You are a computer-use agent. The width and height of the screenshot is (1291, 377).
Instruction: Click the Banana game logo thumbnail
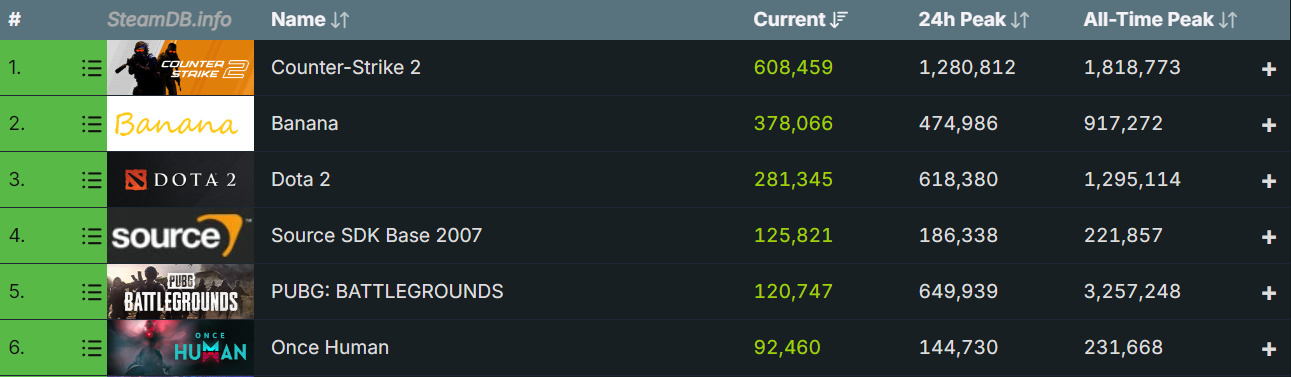(180, 124)
